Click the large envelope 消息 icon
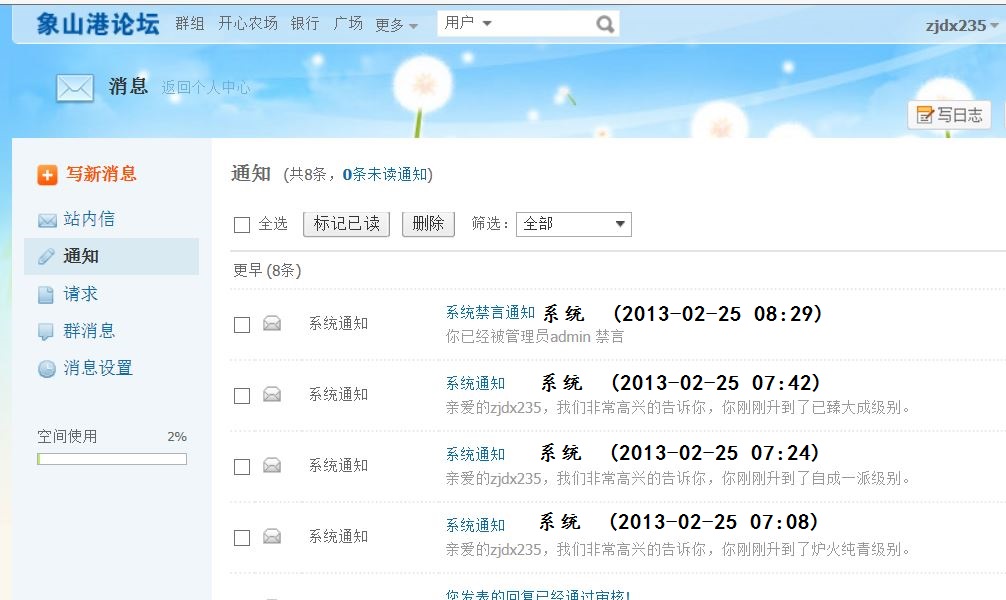 click(x=75, y=88)
